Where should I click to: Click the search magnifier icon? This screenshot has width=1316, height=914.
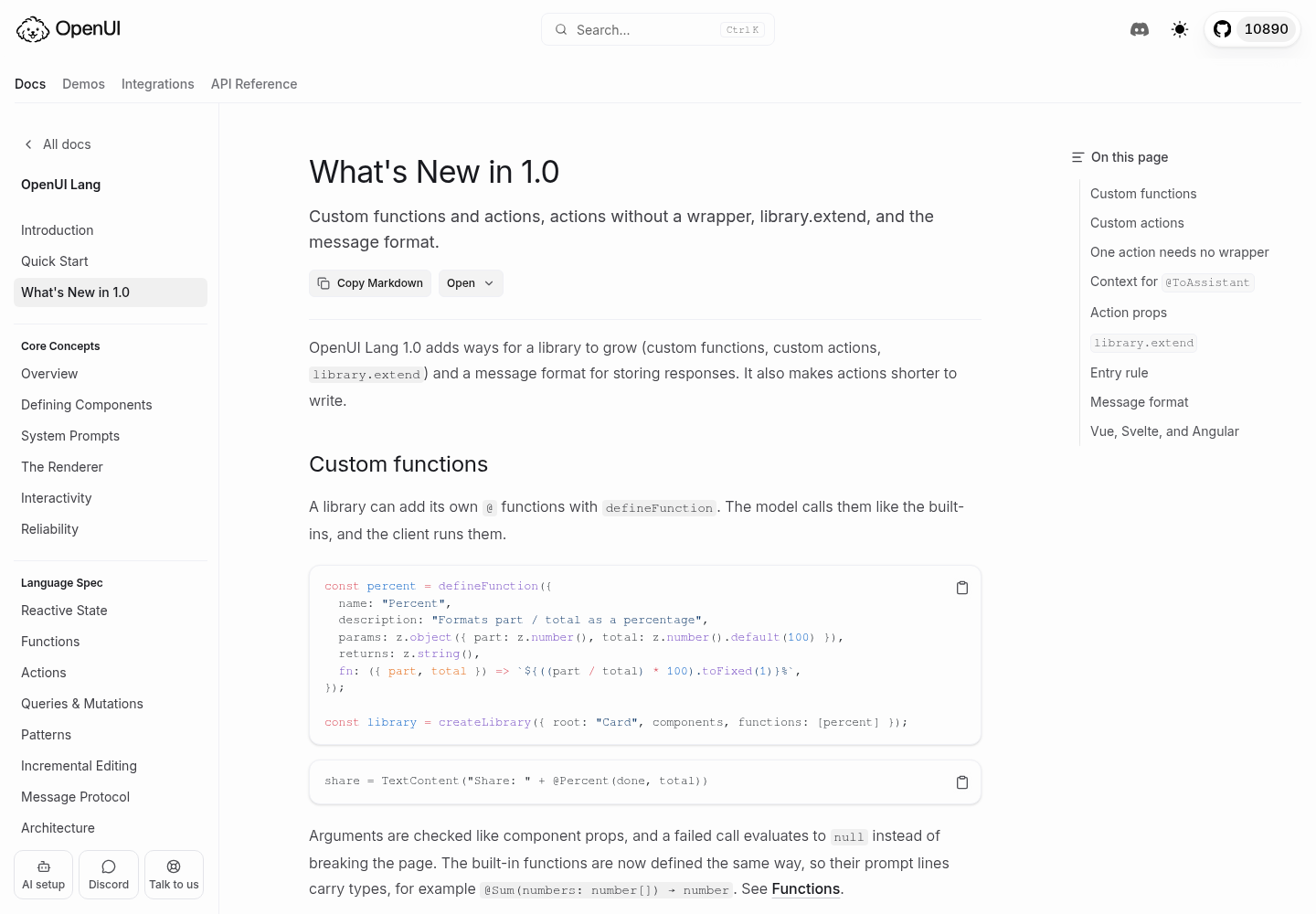(x=561, y=29)
